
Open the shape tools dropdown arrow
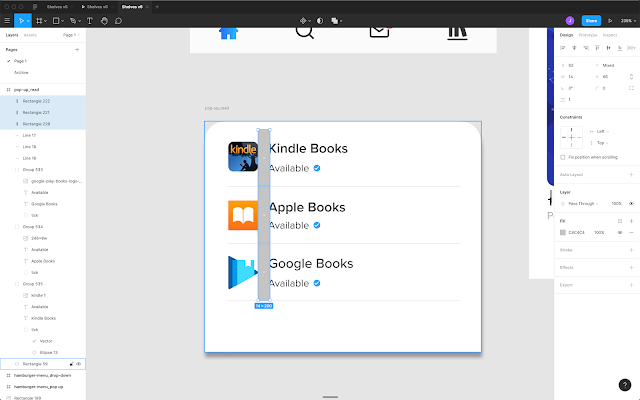point(62,21)
